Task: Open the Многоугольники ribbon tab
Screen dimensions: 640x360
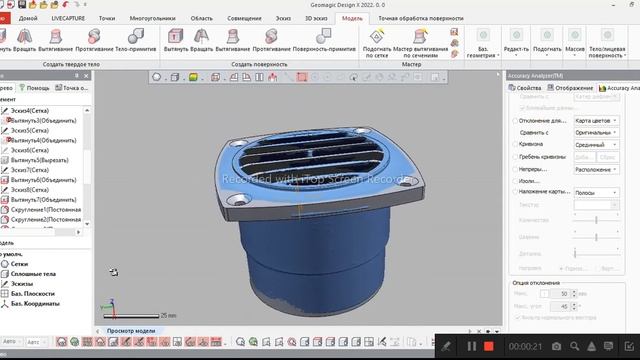Action: (x=152, y=18)
